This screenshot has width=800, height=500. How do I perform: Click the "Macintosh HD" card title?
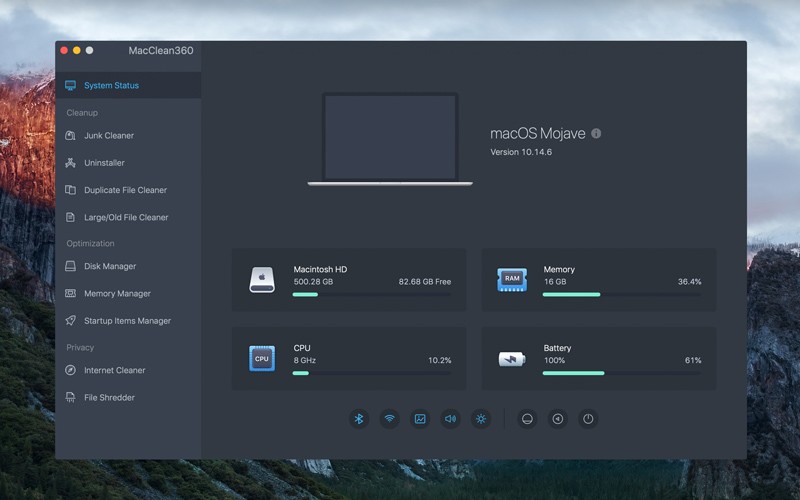[x=320, y=269]
